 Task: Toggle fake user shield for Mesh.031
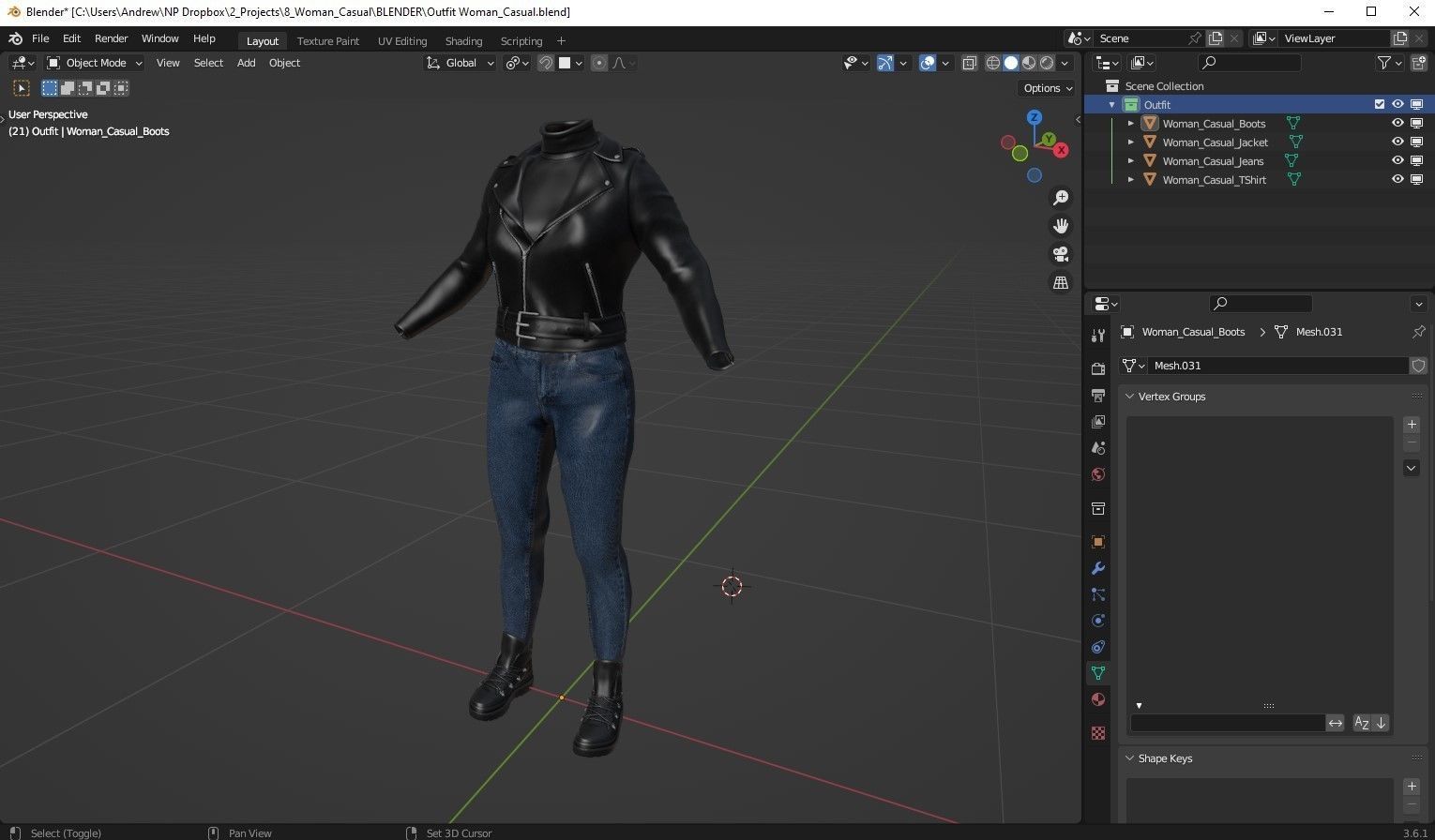pyautogui.click(x=1418, y=366)
